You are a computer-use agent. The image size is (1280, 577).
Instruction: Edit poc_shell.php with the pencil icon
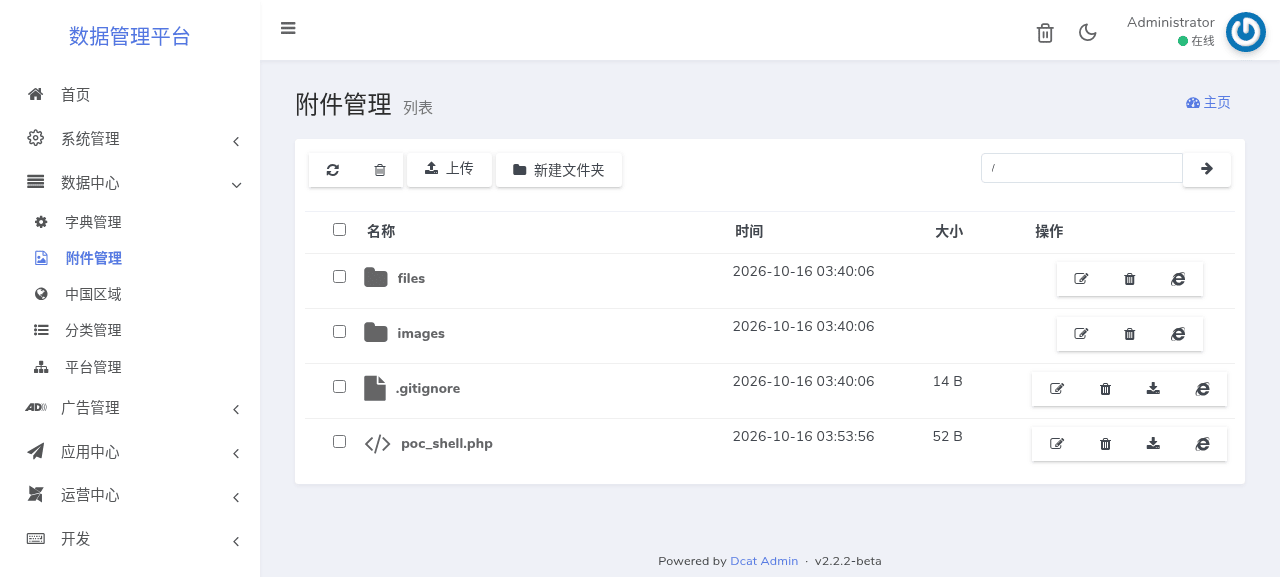1057,444
